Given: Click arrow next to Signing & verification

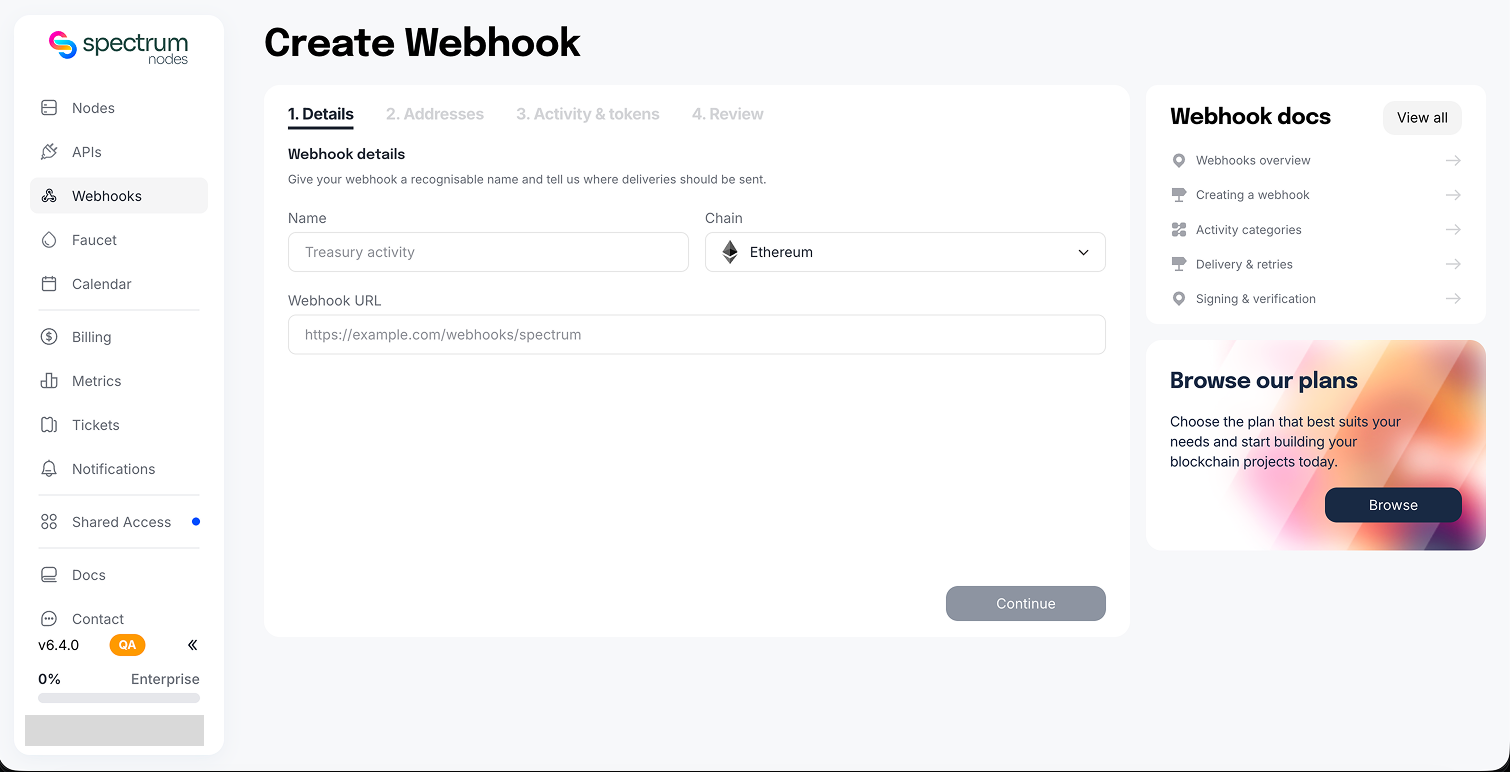Looking at the screenshot, I should pyautogui.click(x=1453, y=299).
